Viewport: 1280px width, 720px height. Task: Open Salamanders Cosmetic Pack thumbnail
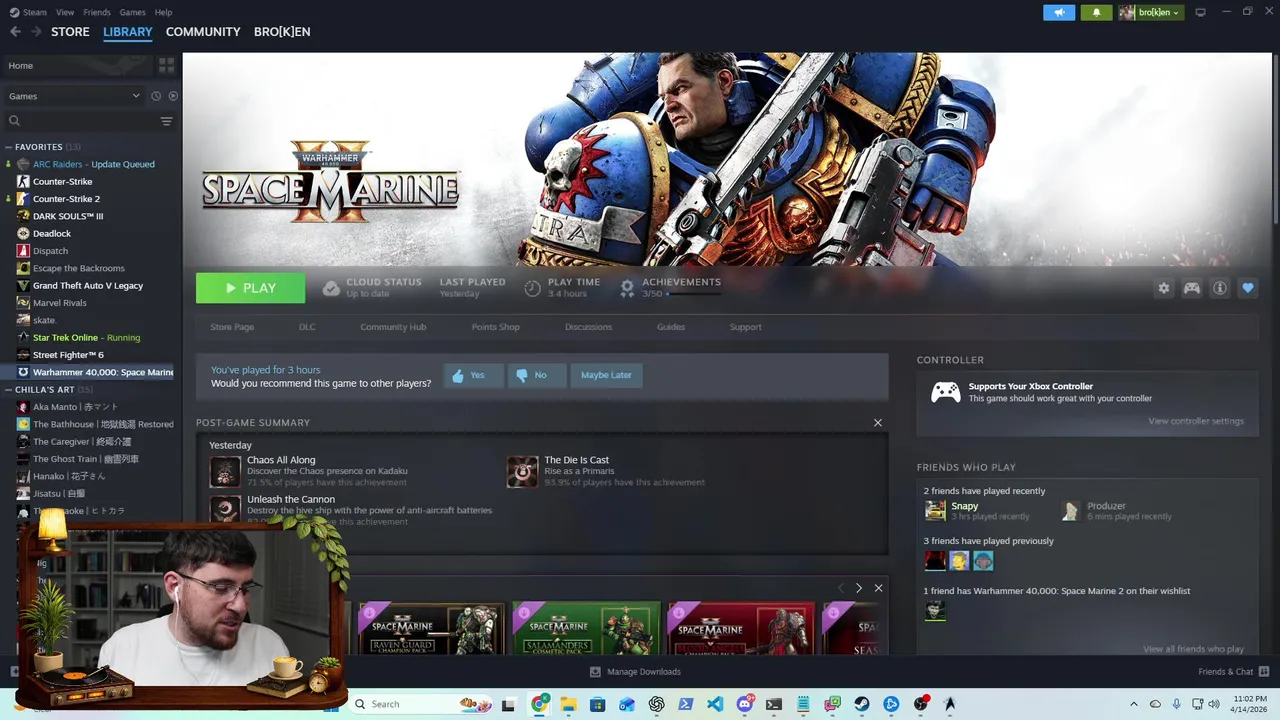pos(586,629)
